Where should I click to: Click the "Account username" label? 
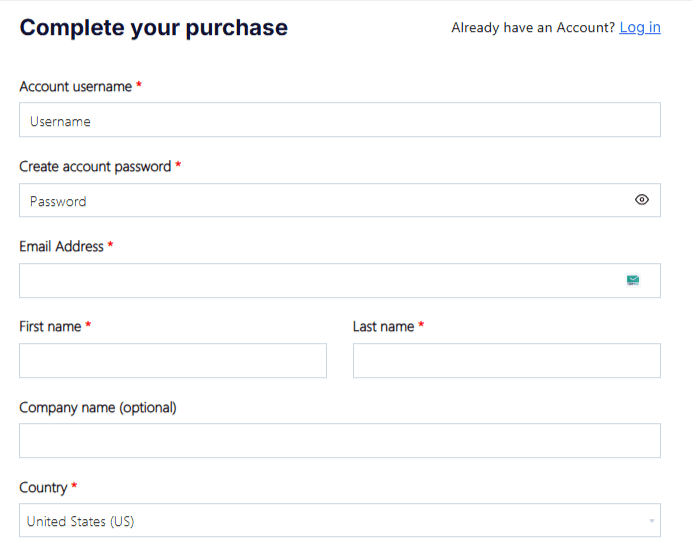coord(76,87)
